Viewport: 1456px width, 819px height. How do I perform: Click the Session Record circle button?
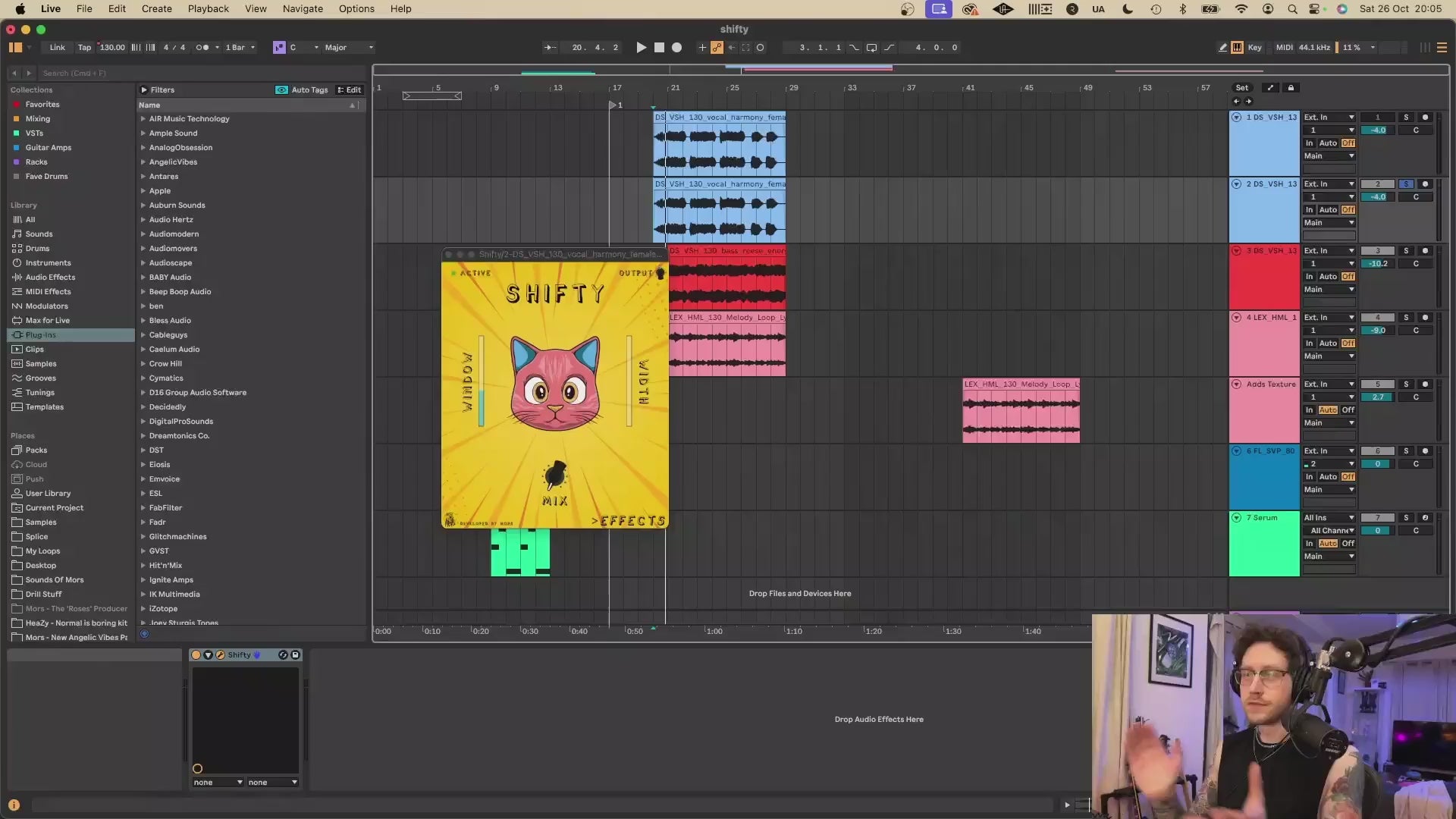coord(761,47)
